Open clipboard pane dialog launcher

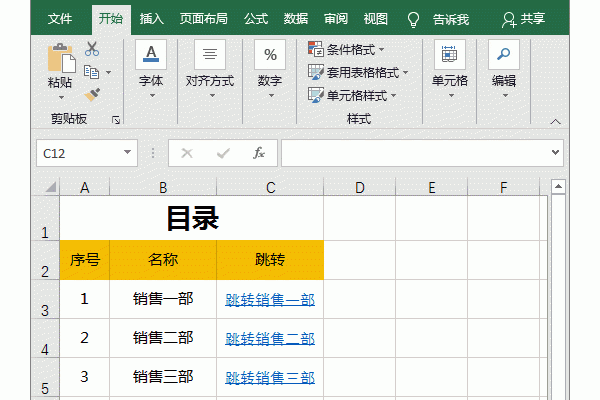coord(116,120)
